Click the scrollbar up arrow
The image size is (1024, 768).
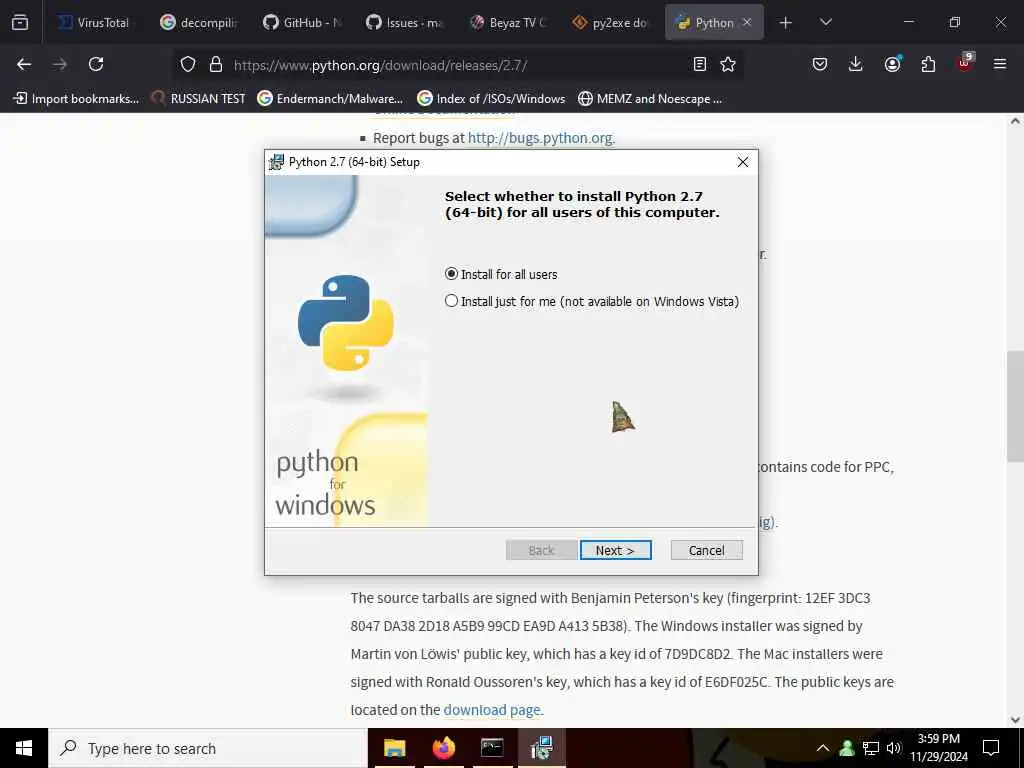tap(1015, 121)
